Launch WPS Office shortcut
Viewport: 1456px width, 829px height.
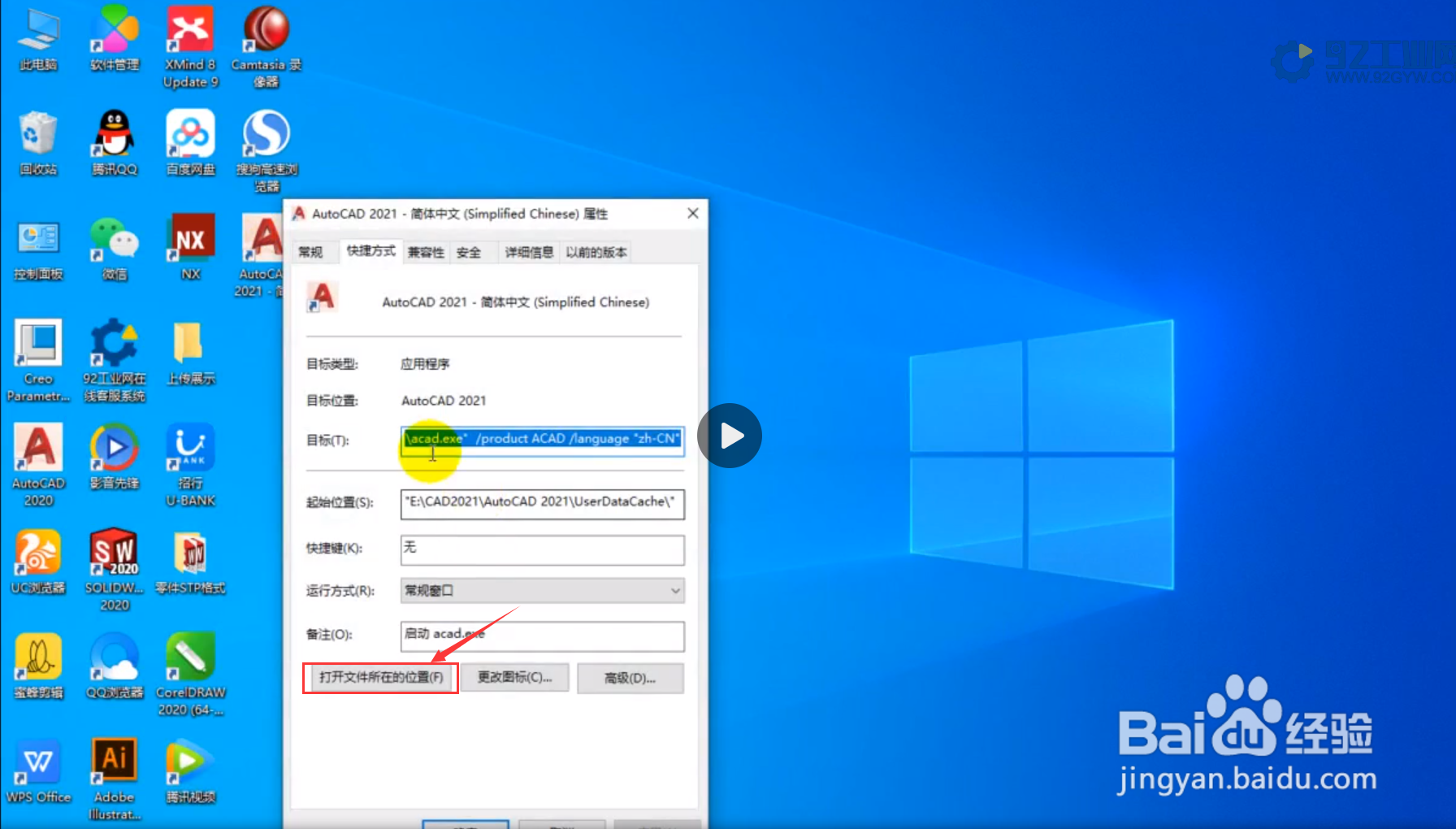(38, 770)
